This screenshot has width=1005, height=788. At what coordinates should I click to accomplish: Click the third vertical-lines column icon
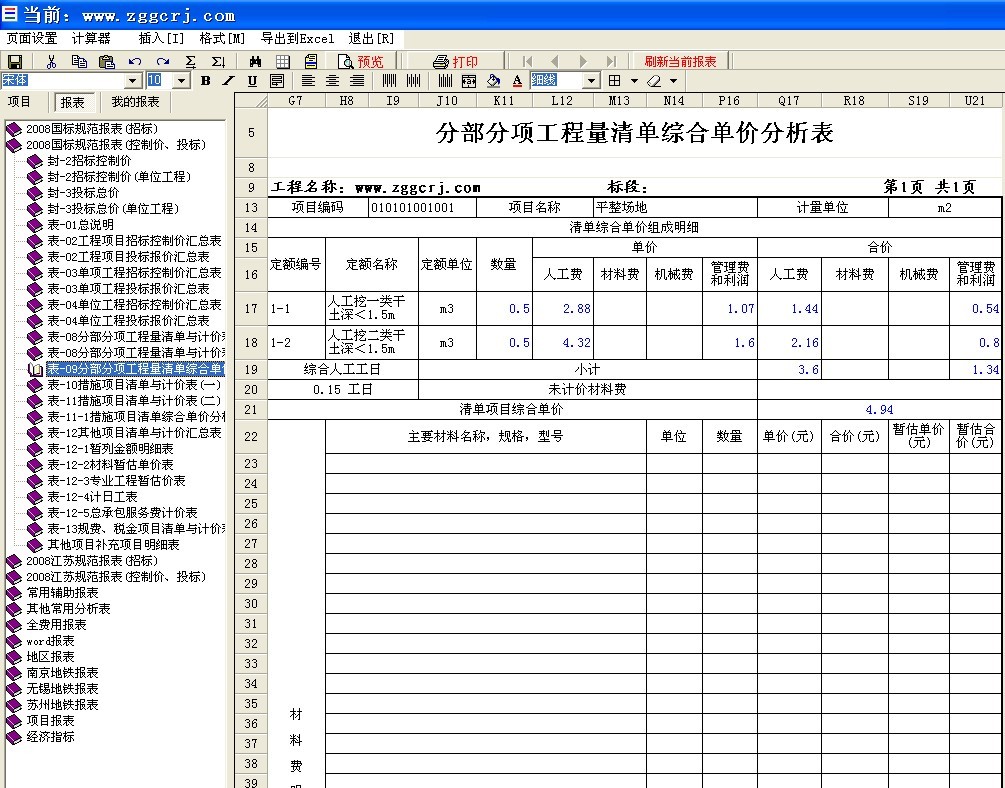tap(445, 81)
